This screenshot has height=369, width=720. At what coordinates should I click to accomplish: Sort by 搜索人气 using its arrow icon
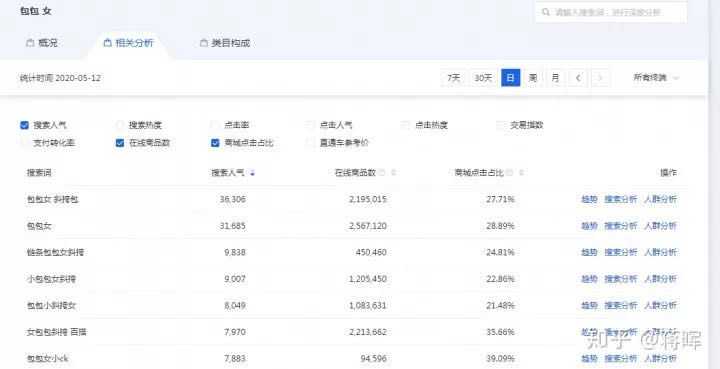pyautogui.click(x=253, y=173)
